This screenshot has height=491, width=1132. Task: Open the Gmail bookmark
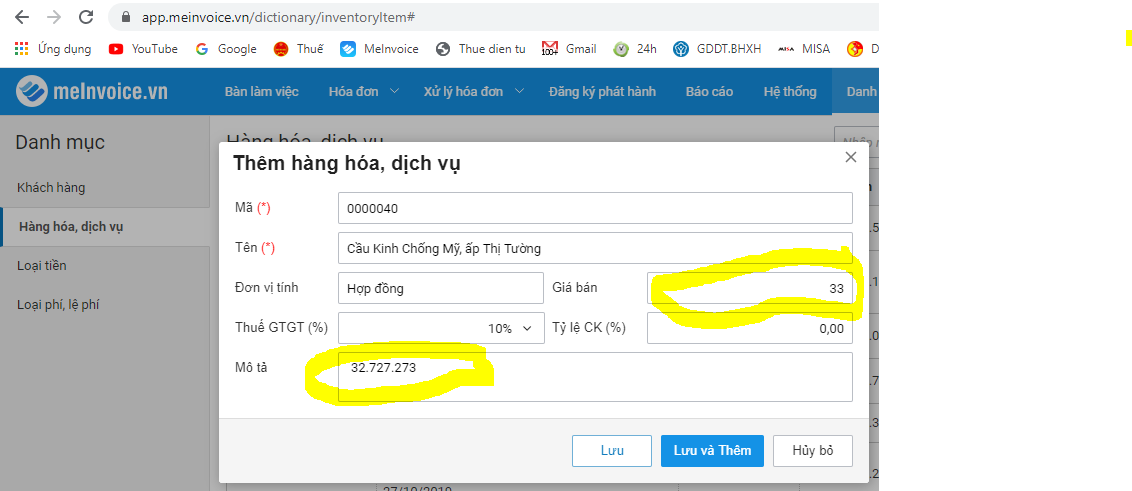[569, 48]
